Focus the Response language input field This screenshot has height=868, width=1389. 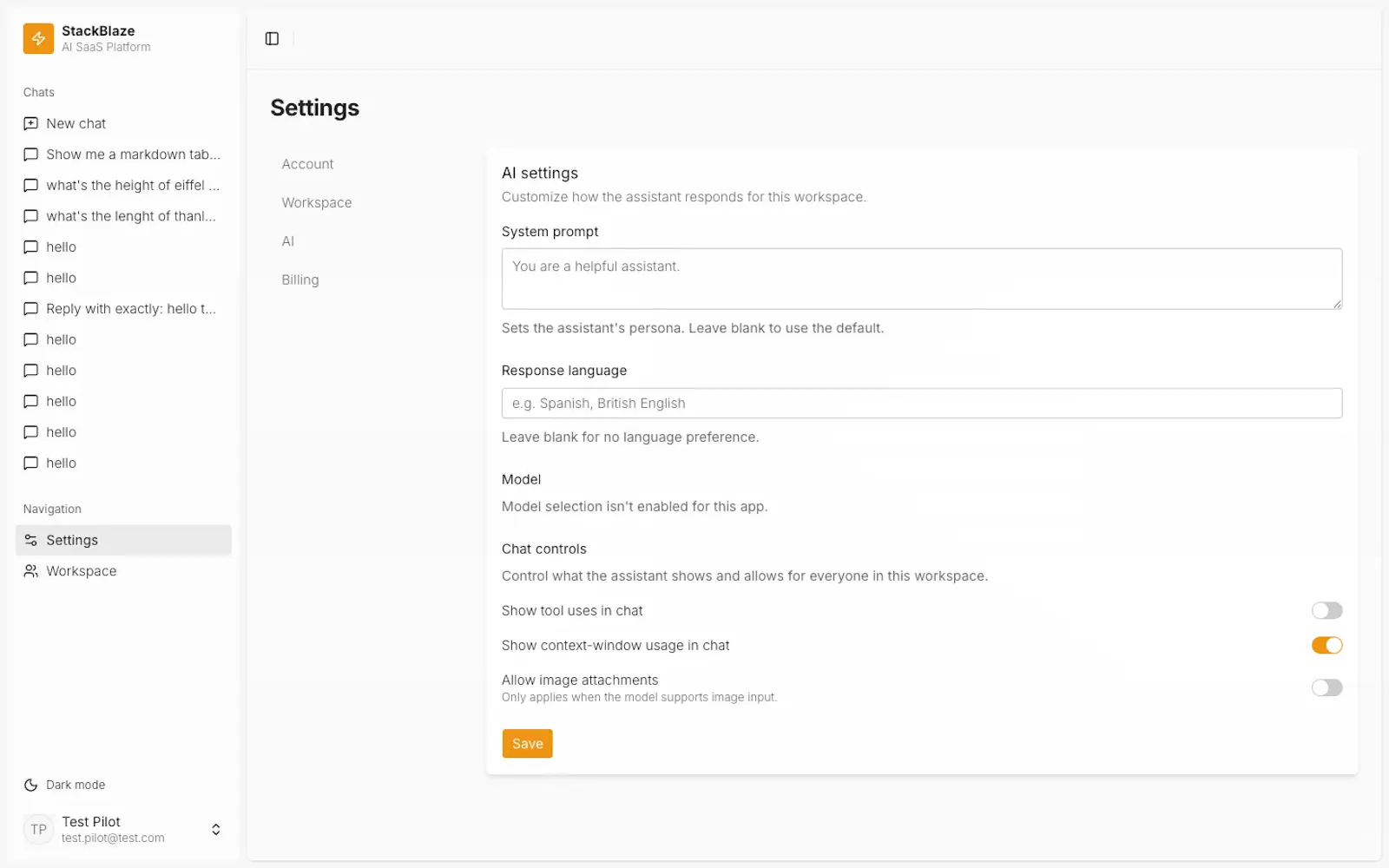[922, 403]
